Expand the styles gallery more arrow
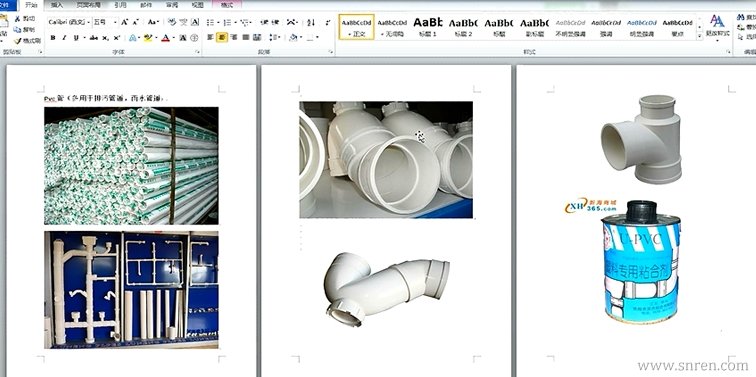 (x=699, y=36)
